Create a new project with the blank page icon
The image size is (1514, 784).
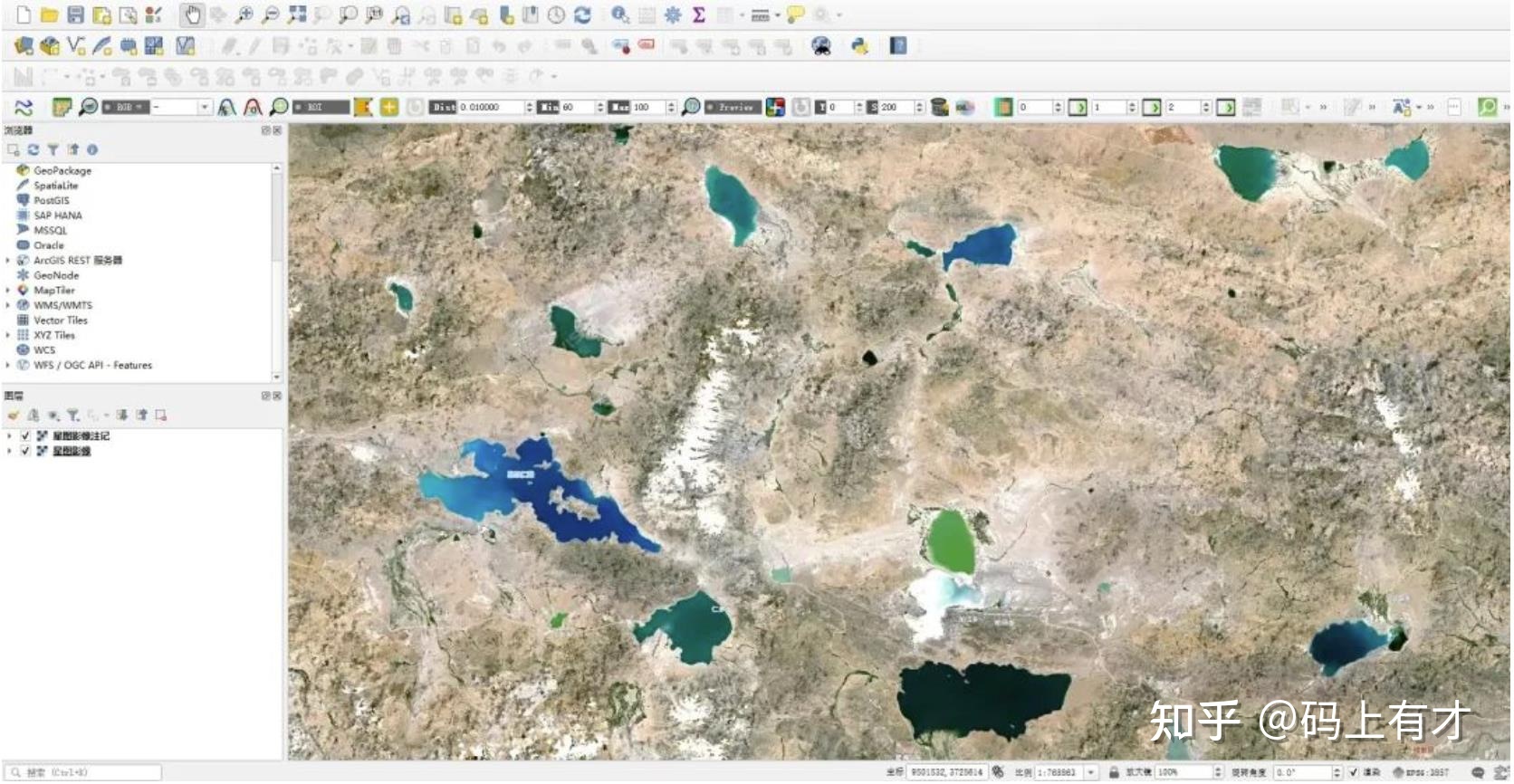(24, 14)
